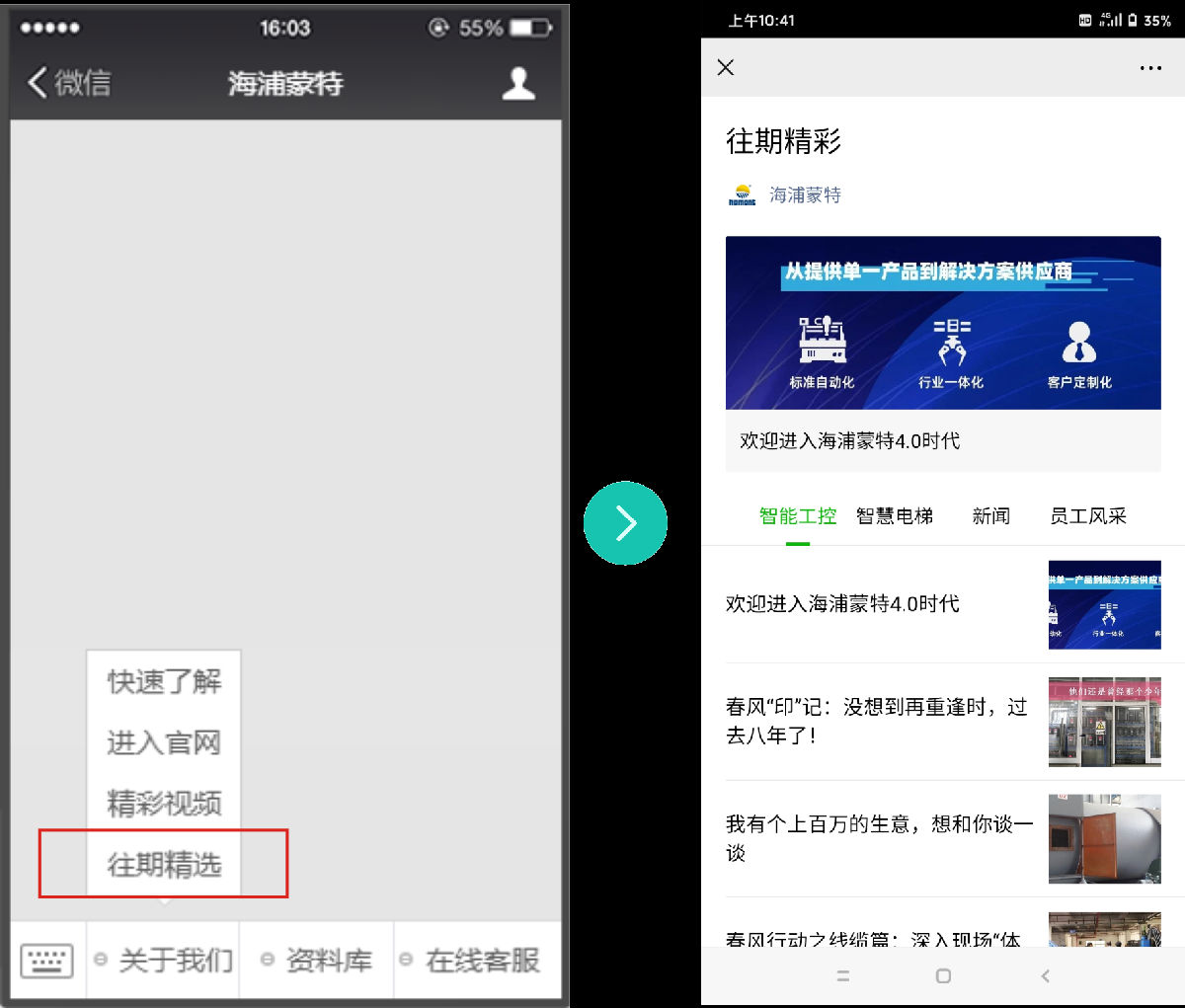The width and height of the screenshot is (1185, 1008).
Task: Expand the 在线客服 bottom menu
Action: (472, 960)
